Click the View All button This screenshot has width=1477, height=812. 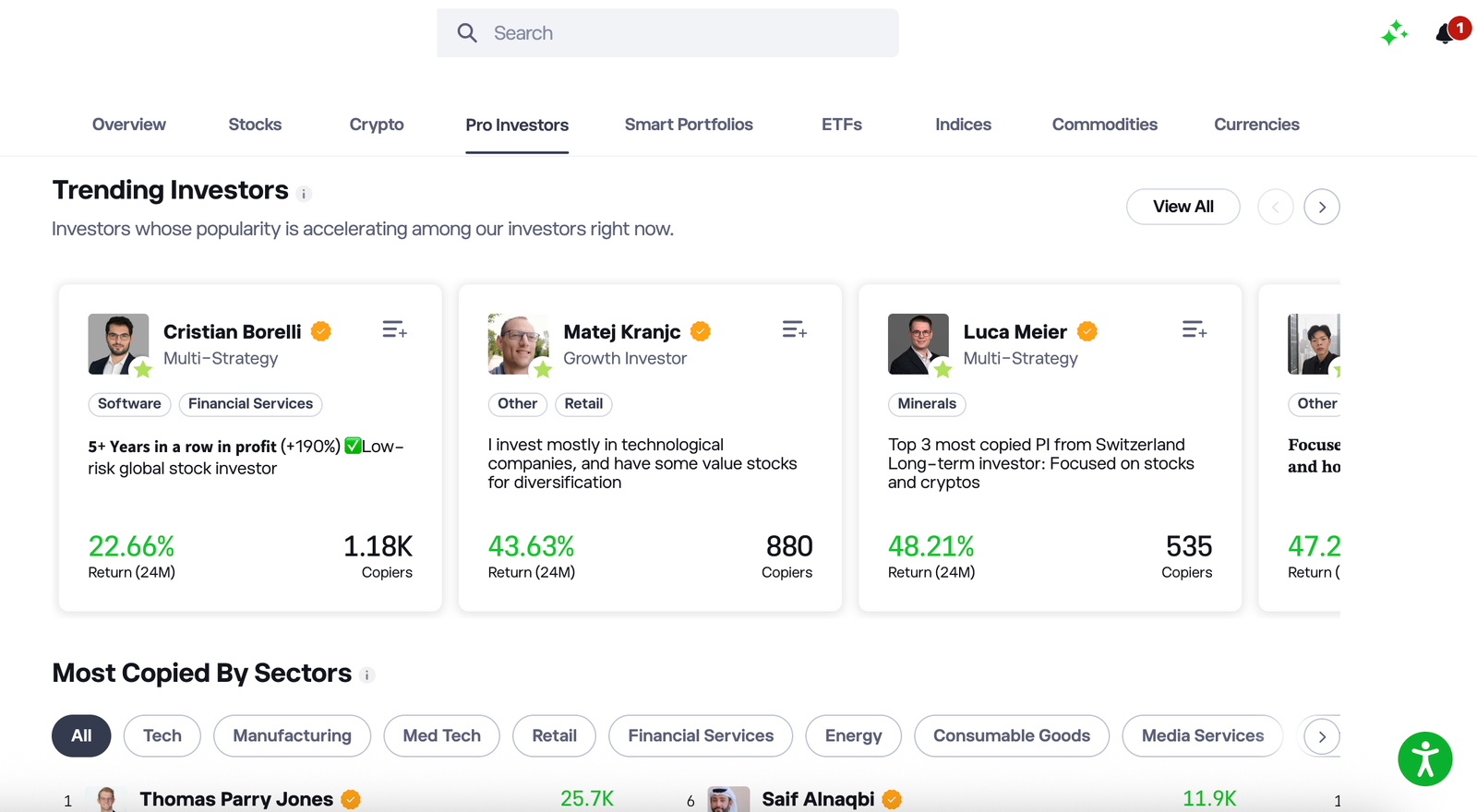tap(1183, 207)
